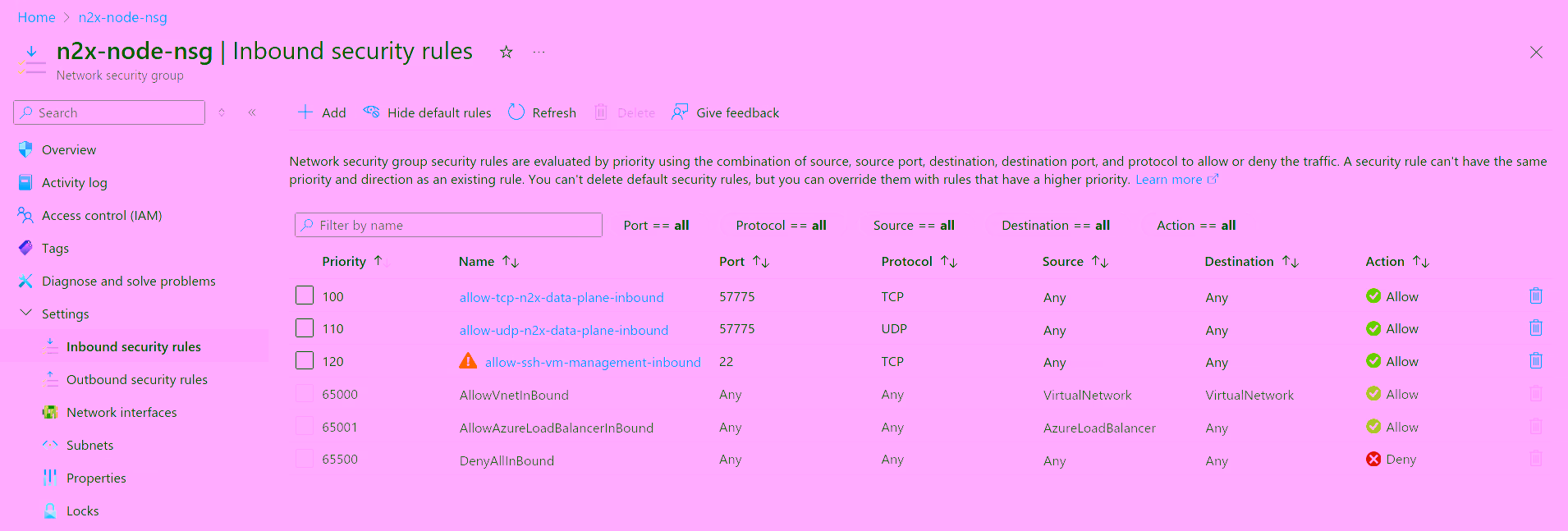Screen dimensions: 1568x531
Task: Sort rules by Destination column
Action: [x=1252, y=261]
